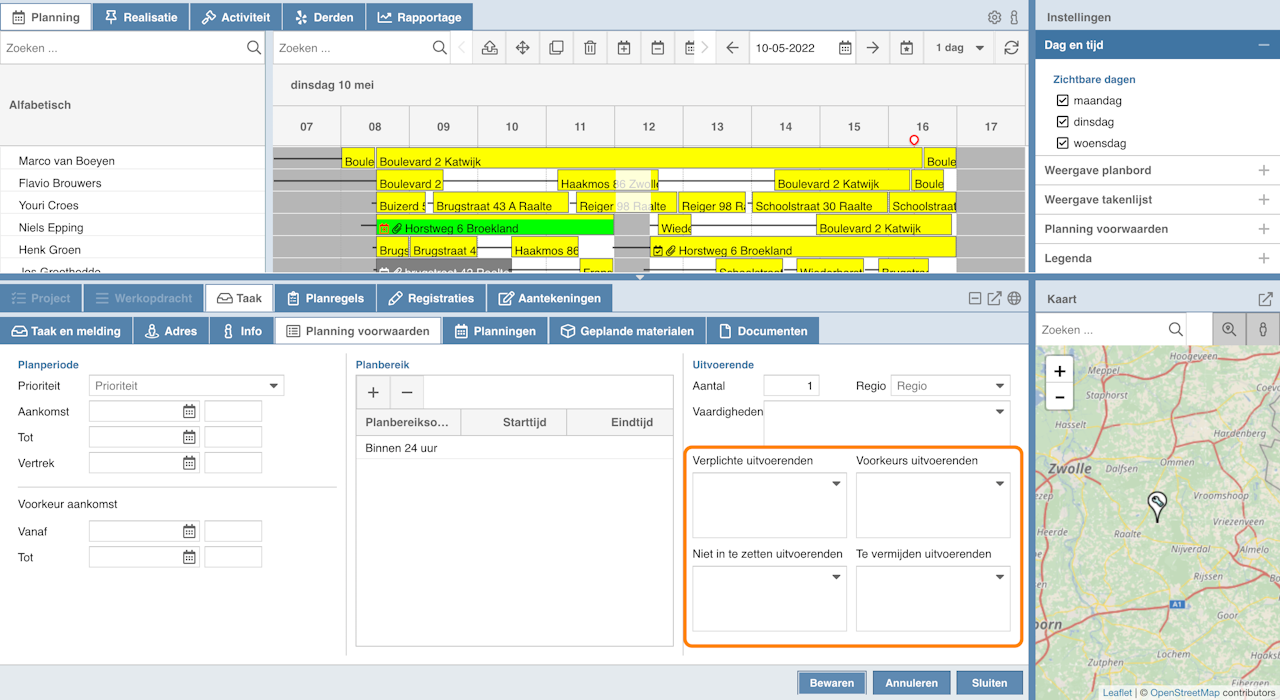
Task: Jump to today with the star calendar icon
Action: coord(906,48)
